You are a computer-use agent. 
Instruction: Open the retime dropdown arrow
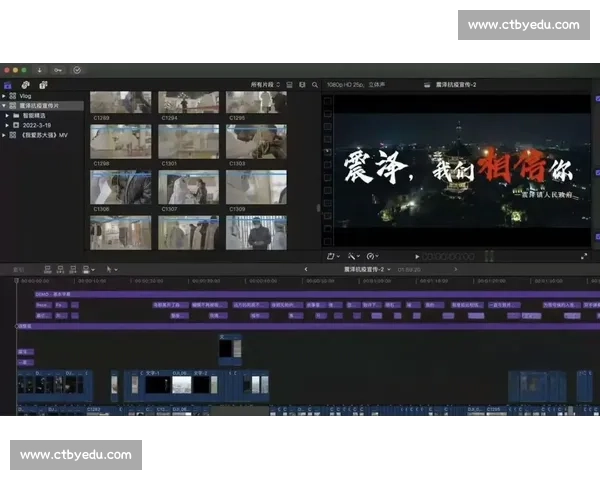point(377,256)
